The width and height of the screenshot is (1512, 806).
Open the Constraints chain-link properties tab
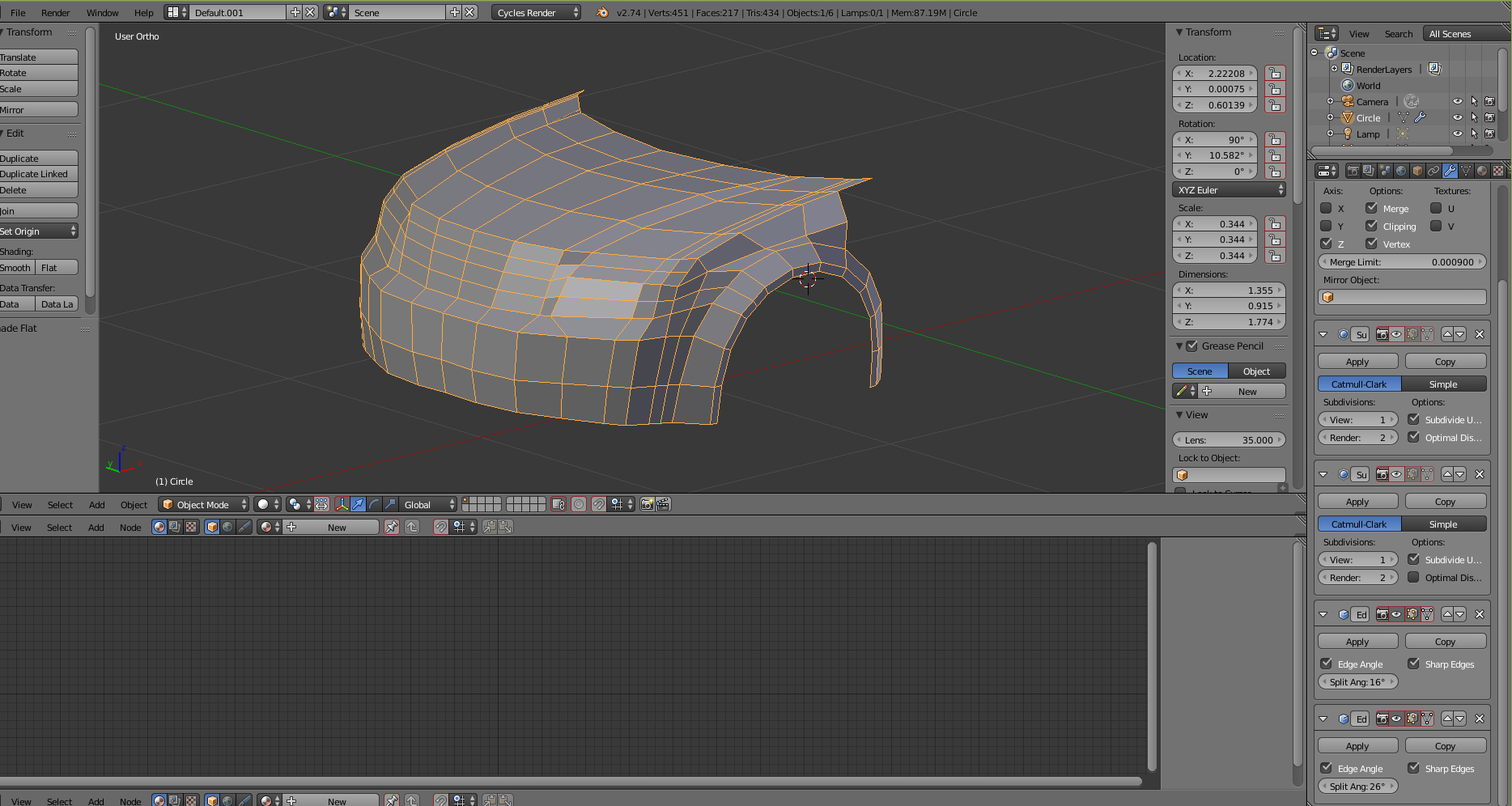click(x=1433, y=171)
